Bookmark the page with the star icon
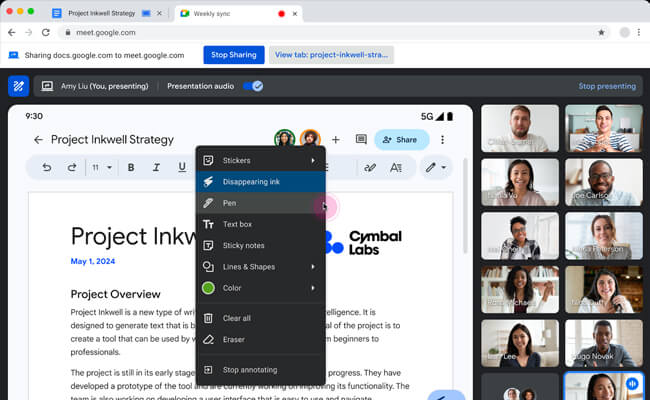This screenshot has height=400, width=650. click(x=601, y=32)
